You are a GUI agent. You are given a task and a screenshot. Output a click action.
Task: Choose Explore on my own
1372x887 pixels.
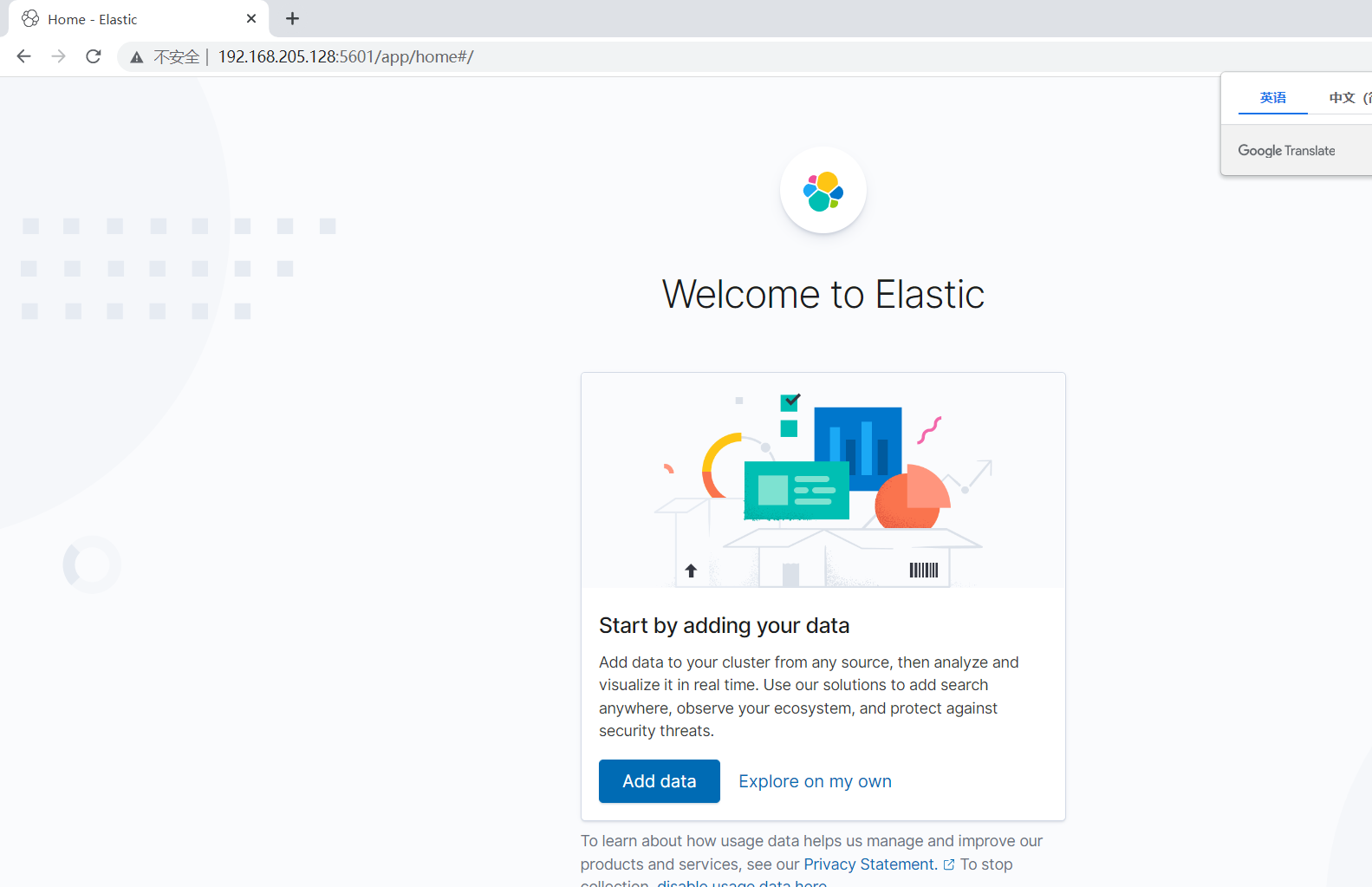pyautogui.click(x=815, y=781)
